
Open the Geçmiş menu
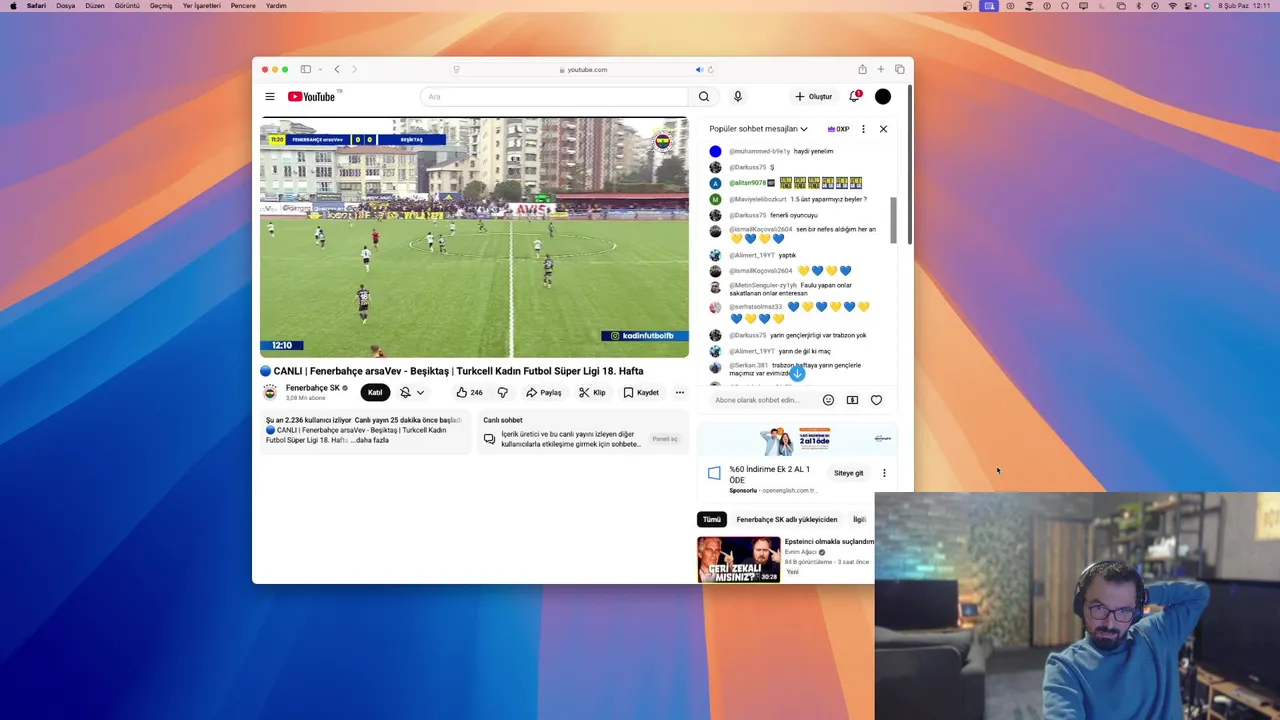[161, 6]
